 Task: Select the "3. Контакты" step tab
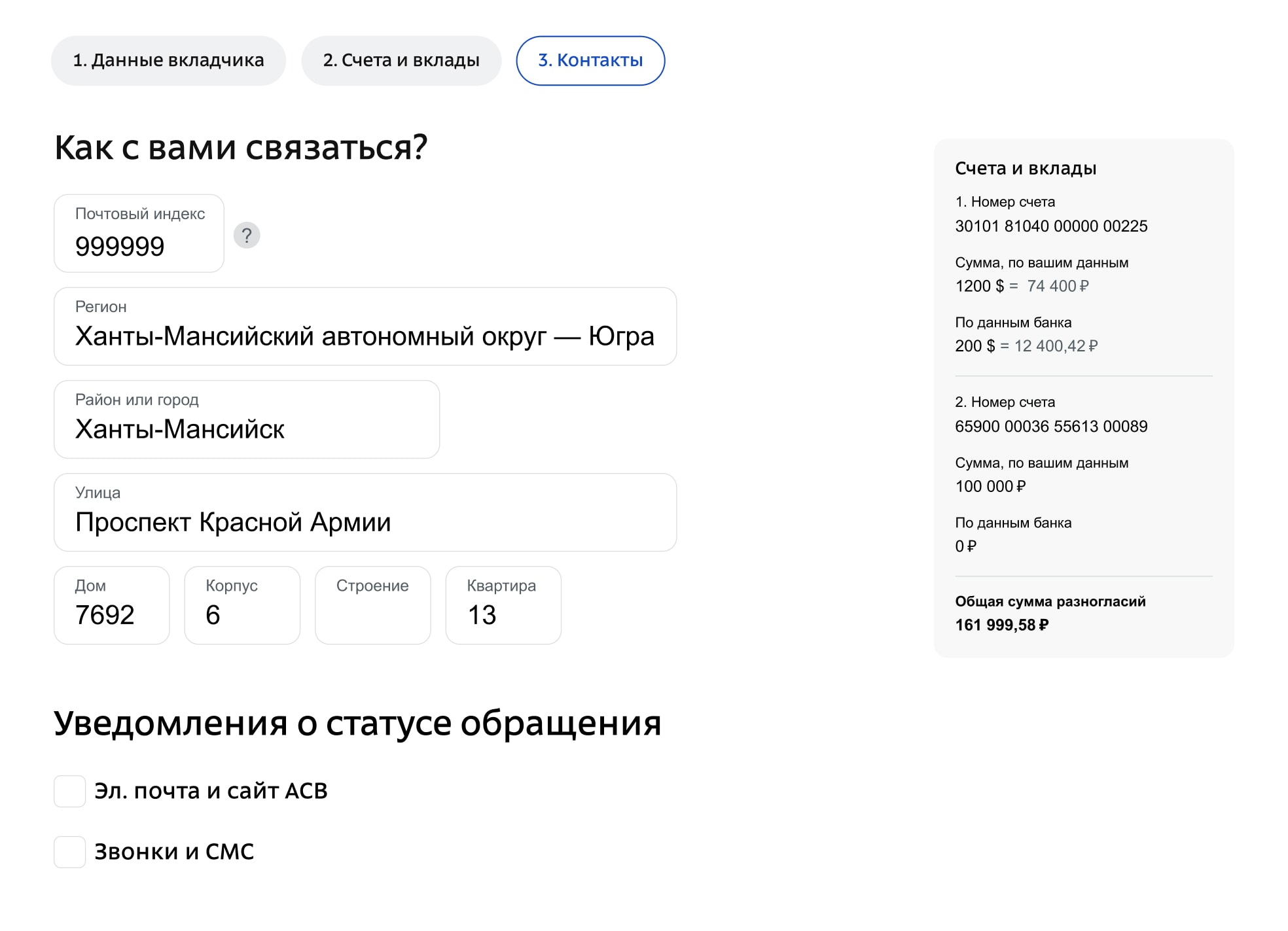[x=590, y=61]
